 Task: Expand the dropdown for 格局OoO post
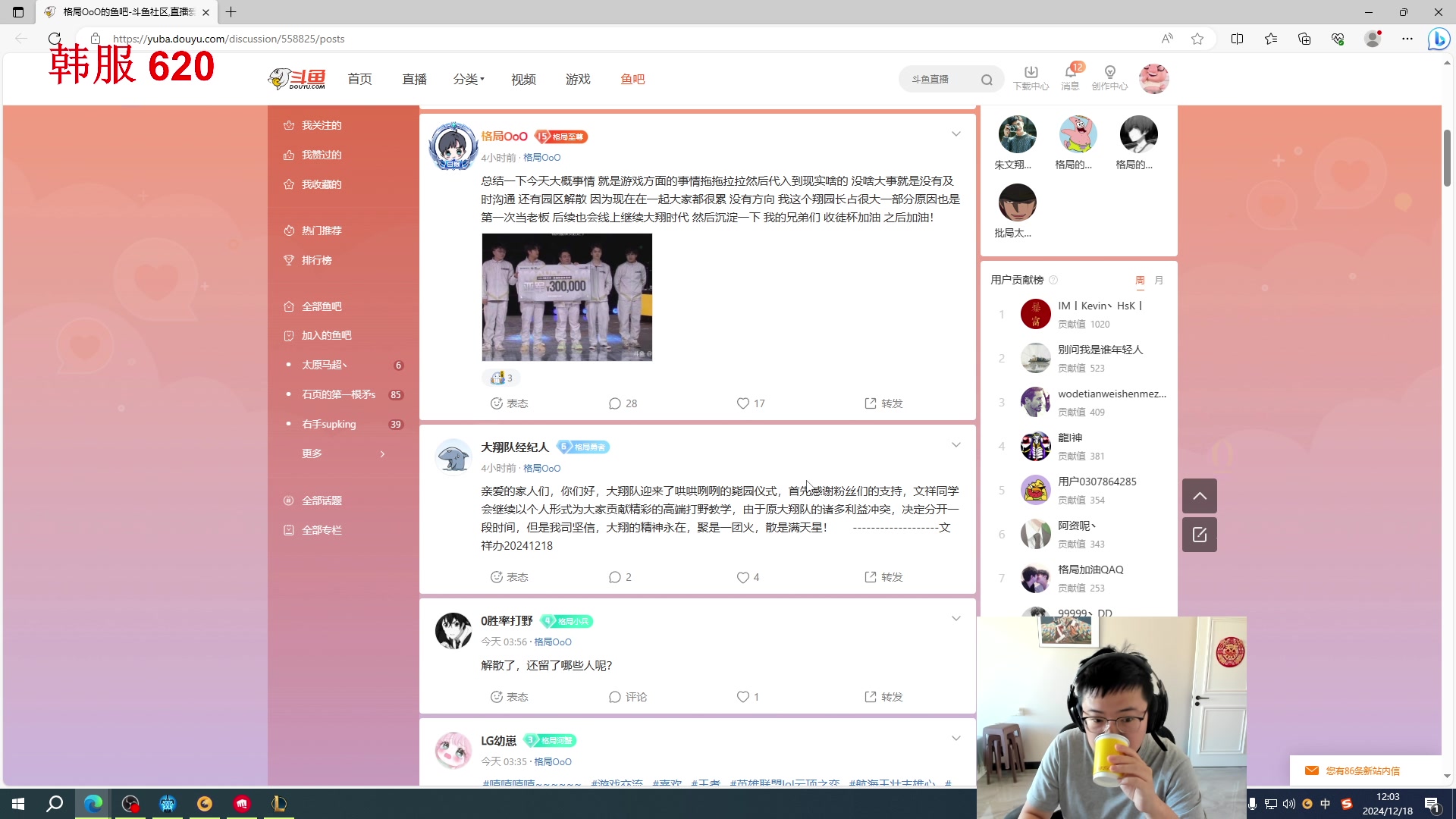point(955,134)
